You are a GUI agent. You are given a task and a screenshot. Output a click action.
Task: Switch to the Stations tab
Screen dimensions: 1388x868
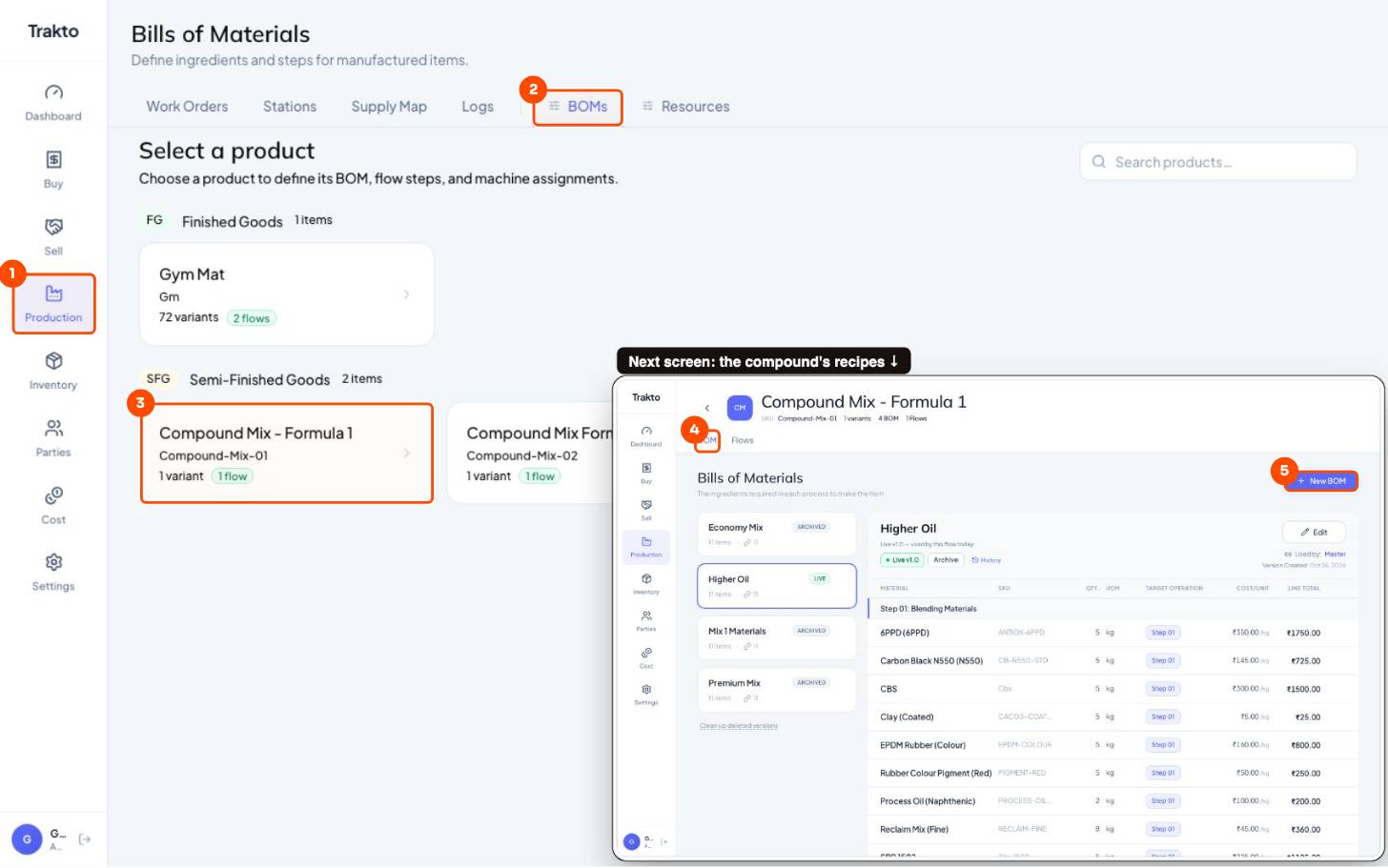[x=290, y=107]
